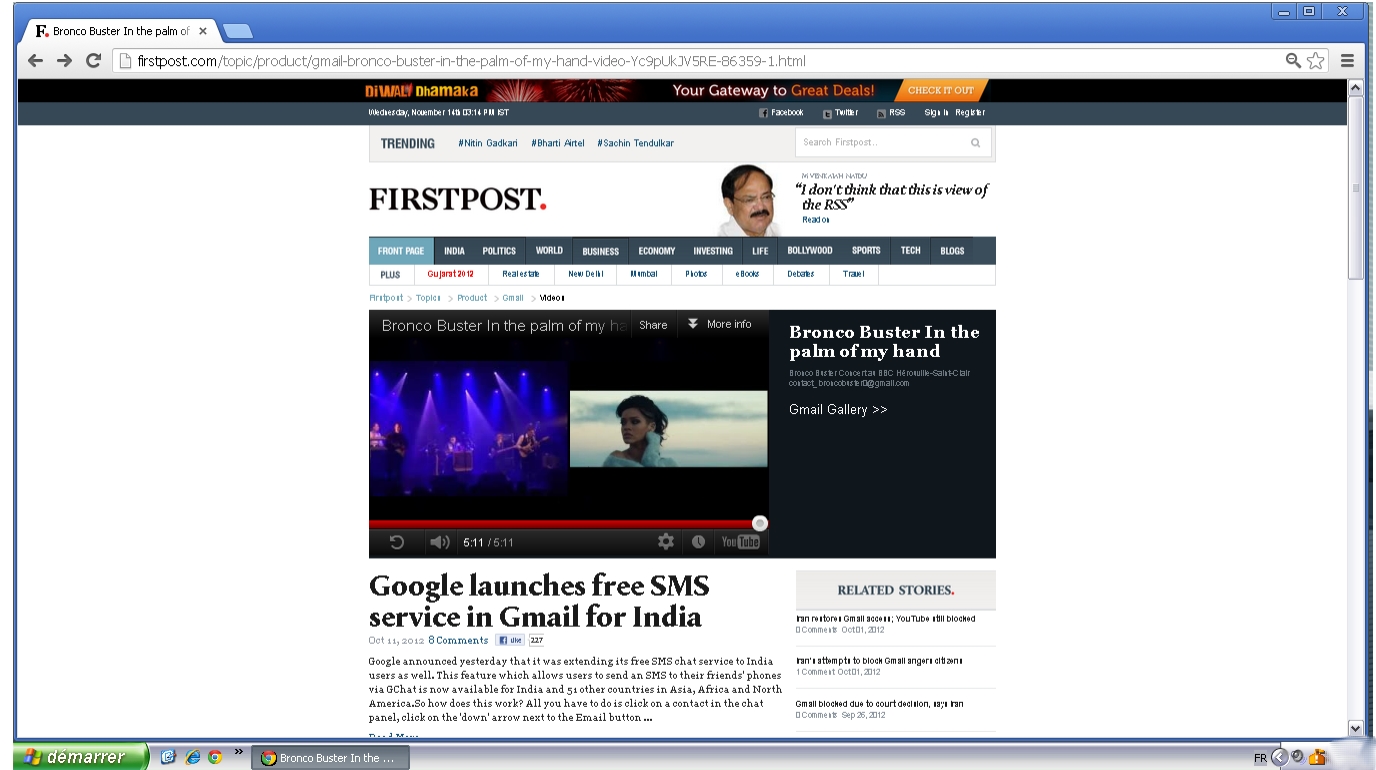Open the 8 Comments link
Viewport: 1376px width, 770px height.
click(x=458, y=640)
